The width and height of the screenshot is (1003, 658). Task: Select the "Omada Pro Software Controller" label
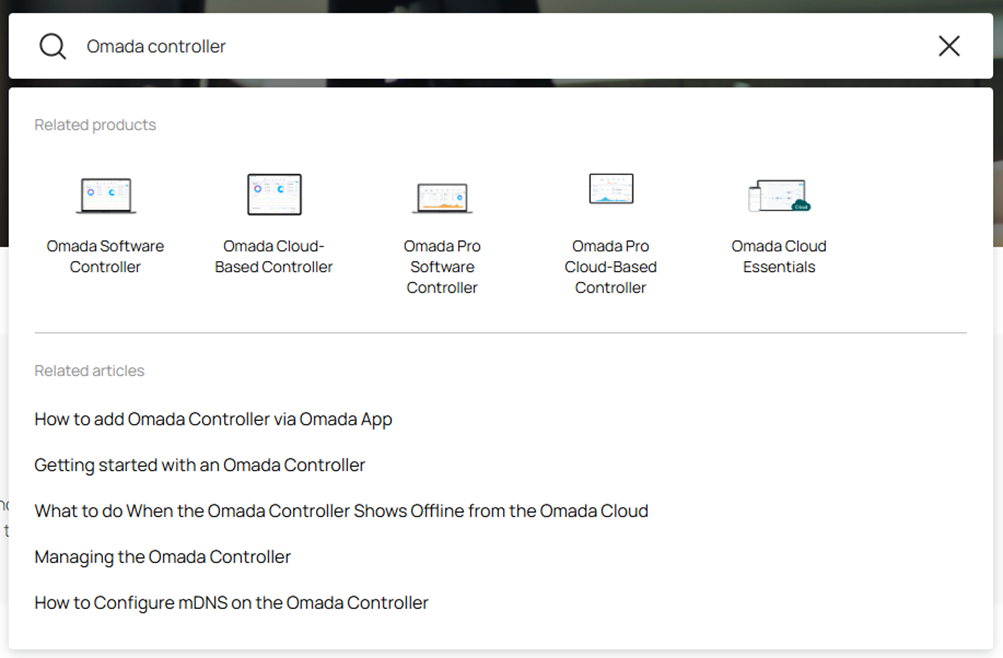(442, 267)
